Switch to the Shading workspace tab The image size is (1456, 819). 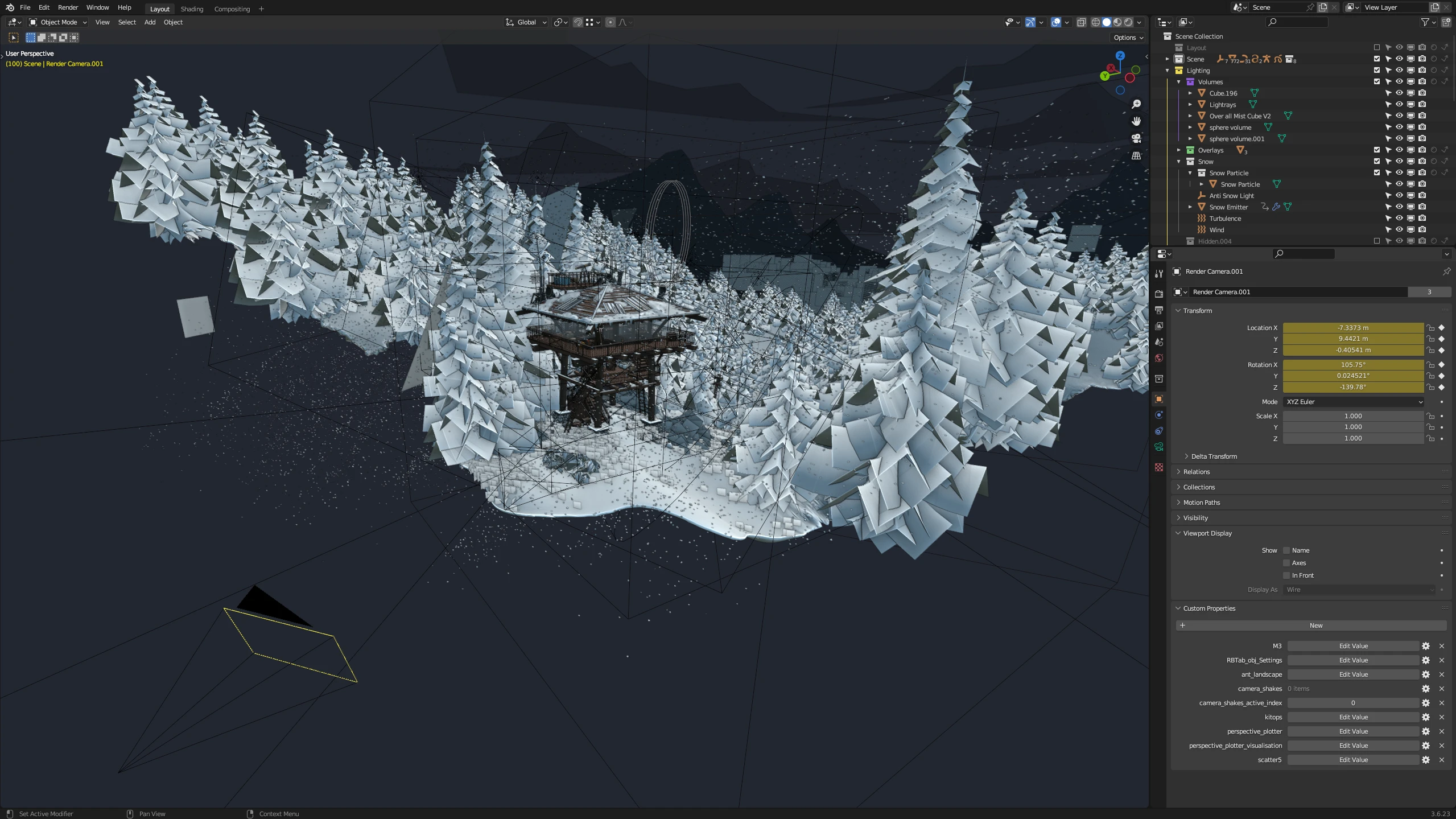tap(192, 9)
